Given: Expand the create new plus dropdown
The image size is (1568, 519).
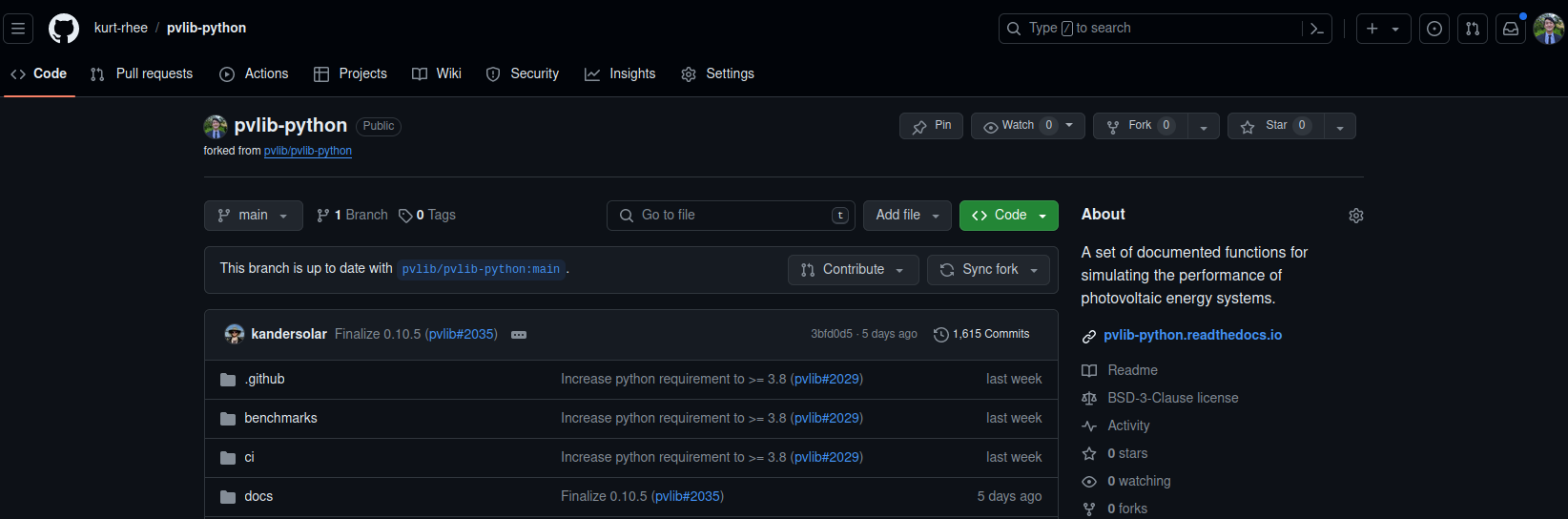Looking at the screenshot, I should point(1384,29).
